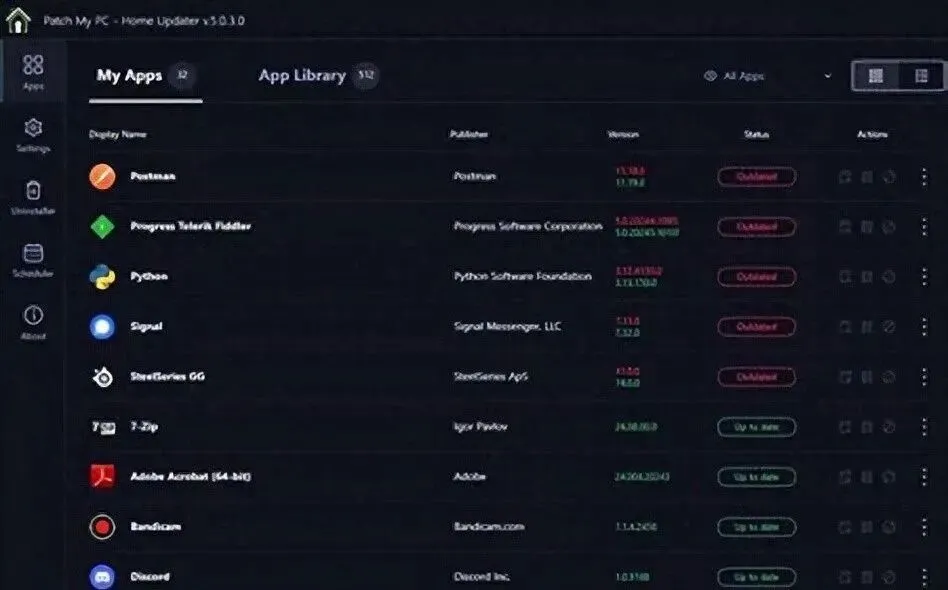Click the 7-Zip app icon
Image resolution: width=948 pixels, height=590 pixels.
(103, 427)
